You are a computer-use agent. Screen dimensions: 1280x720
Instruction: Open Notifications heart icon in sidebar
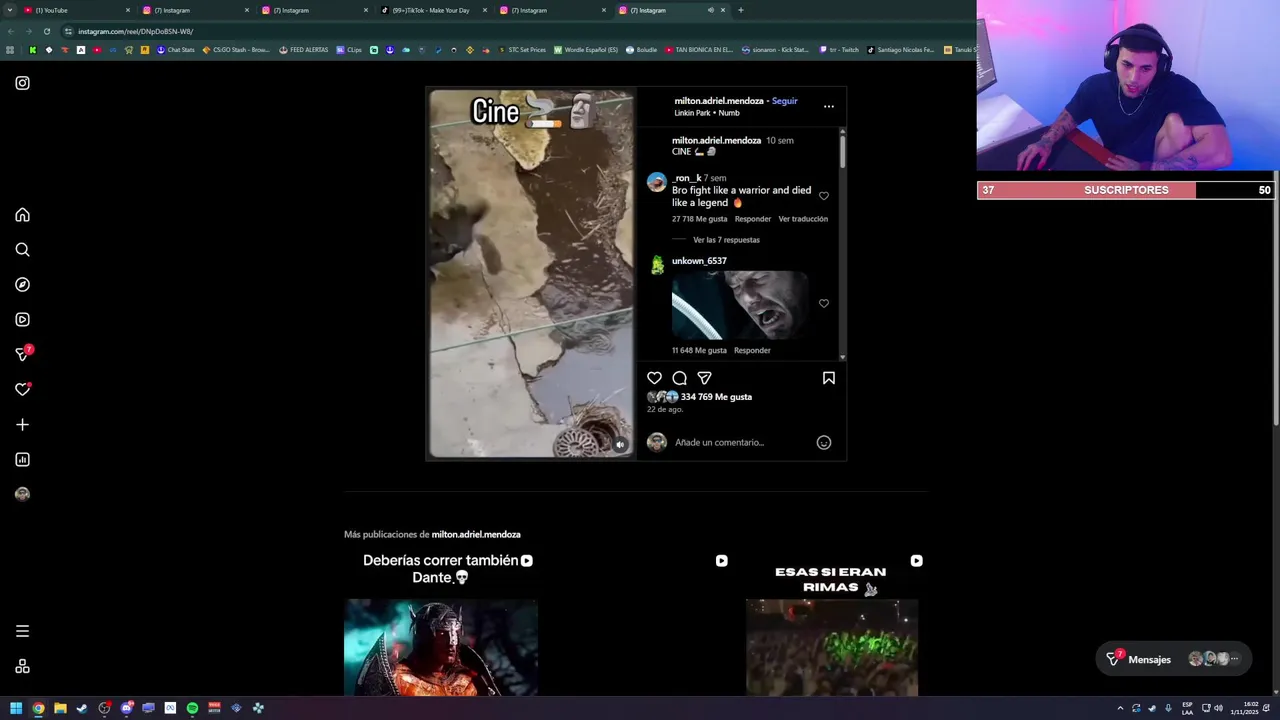click(22, 389)
